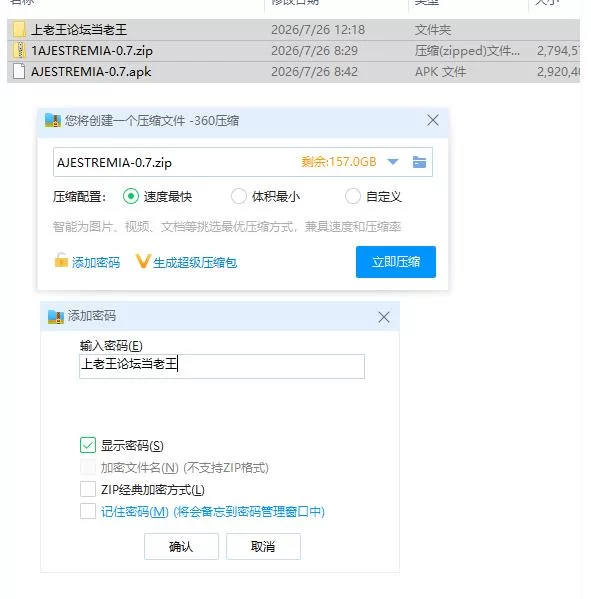591x599 pixels.
Task: Open the 生成超级压缩包 link
Action: pyautogui.click(x=195, y=262)
